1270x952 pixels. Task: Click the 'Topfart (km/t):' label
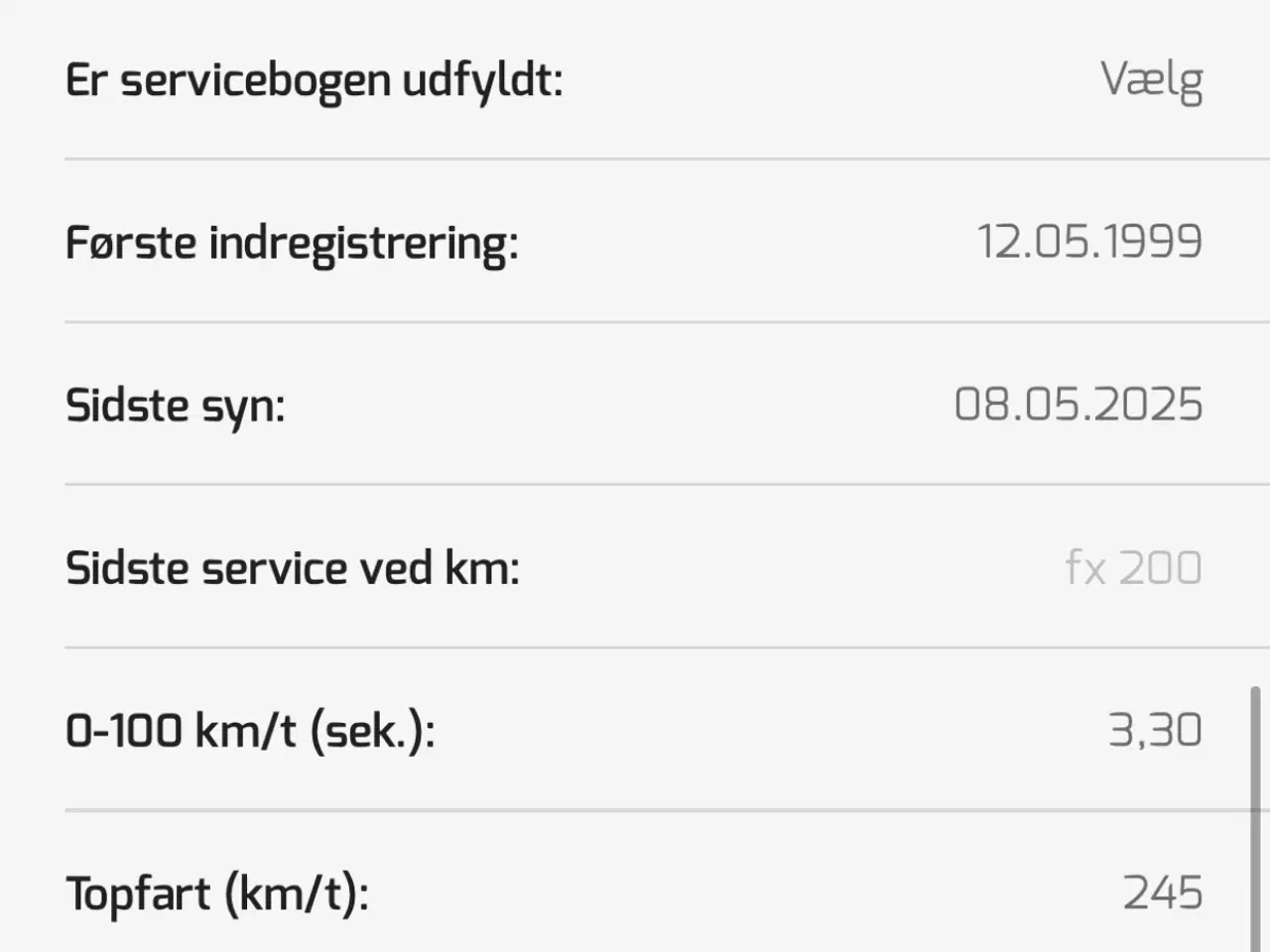coord(217,893)
